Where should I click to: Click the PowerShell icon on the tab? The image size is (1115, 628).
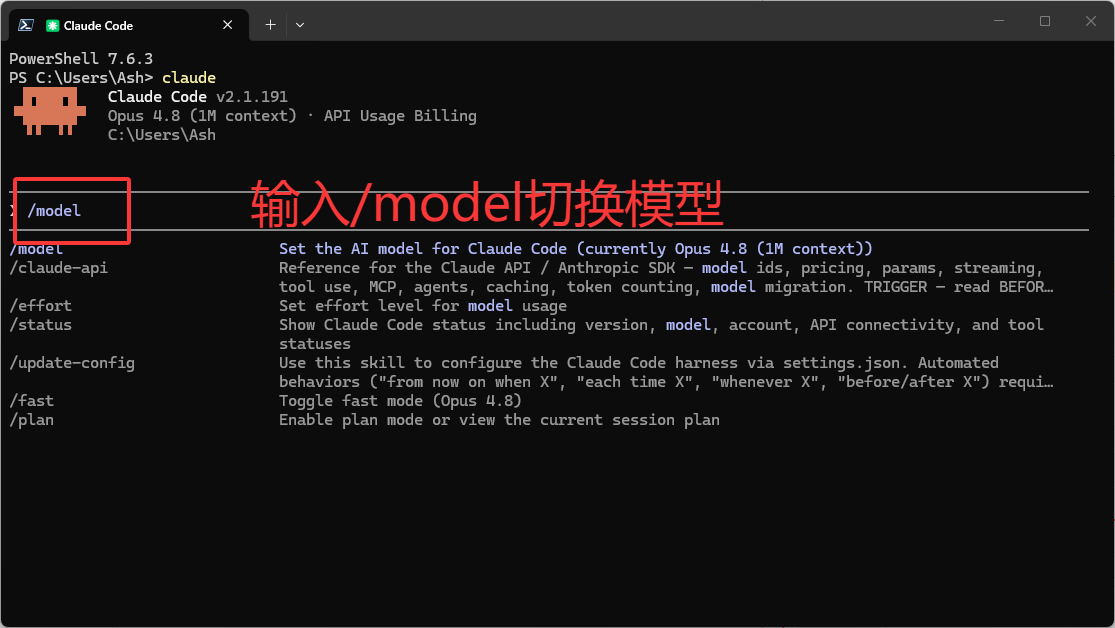[x=26, y=25]
